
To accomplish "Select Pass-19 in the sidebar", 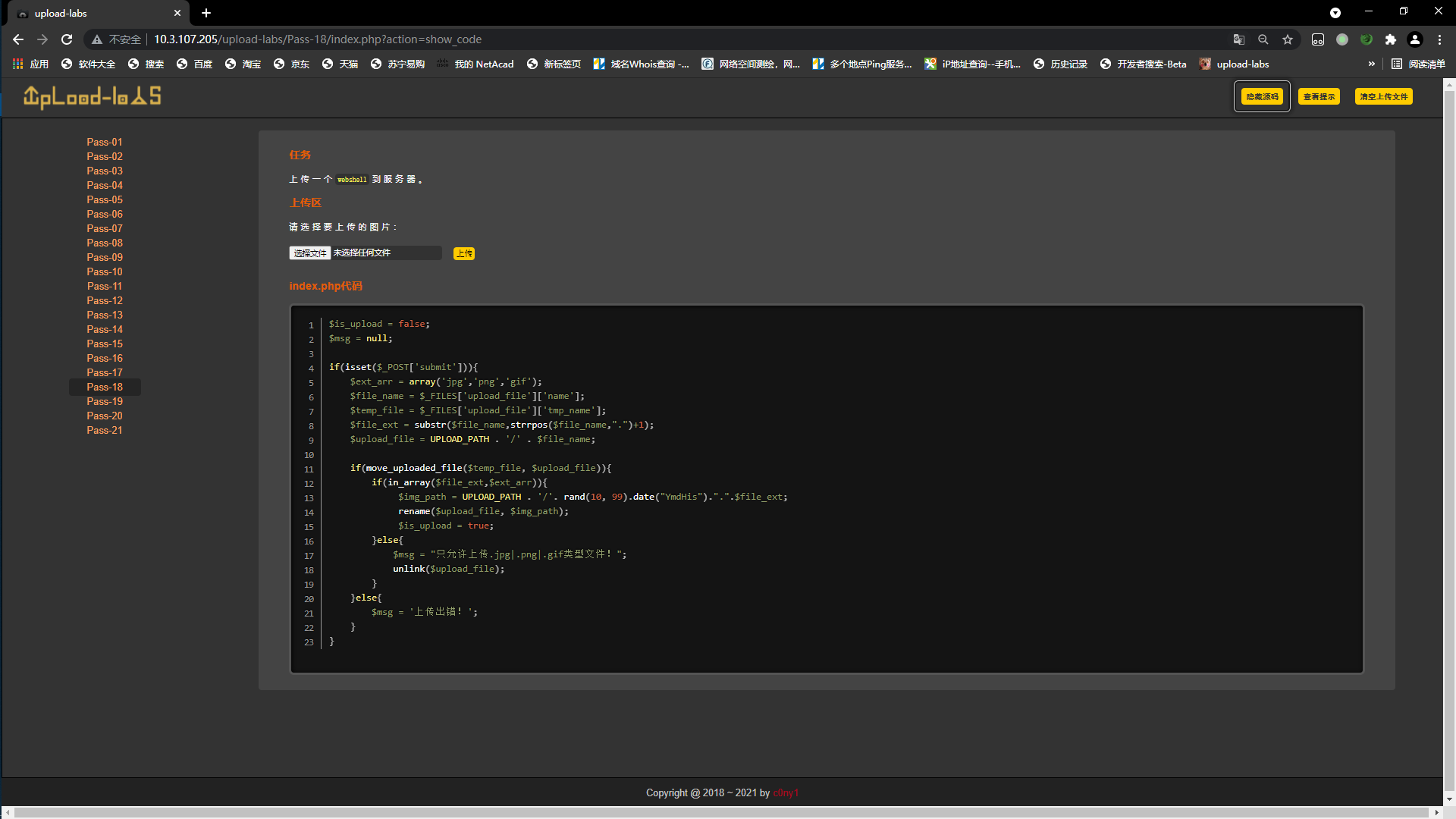I will pos(105,401).
